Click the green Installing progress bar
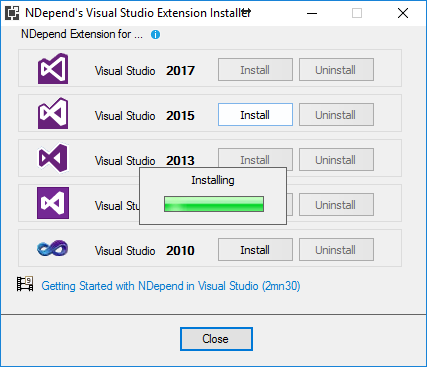 (214, 204)
